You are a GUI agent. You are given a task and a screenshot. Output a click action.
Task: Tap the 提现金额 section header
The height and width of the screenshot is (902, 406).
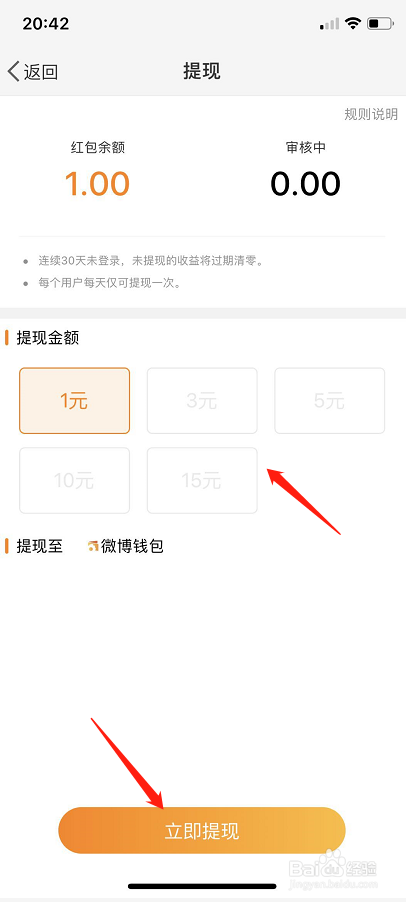point(48,338)
